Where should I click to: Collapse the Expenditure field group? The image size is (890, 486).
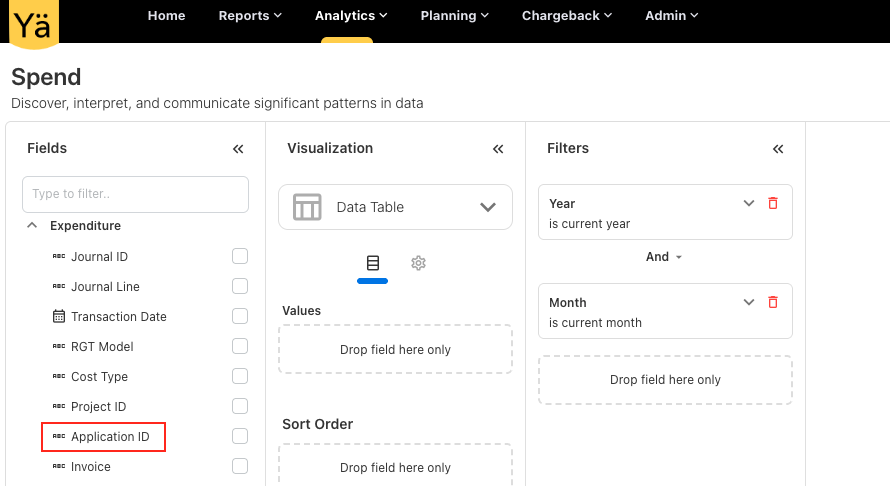32,226
